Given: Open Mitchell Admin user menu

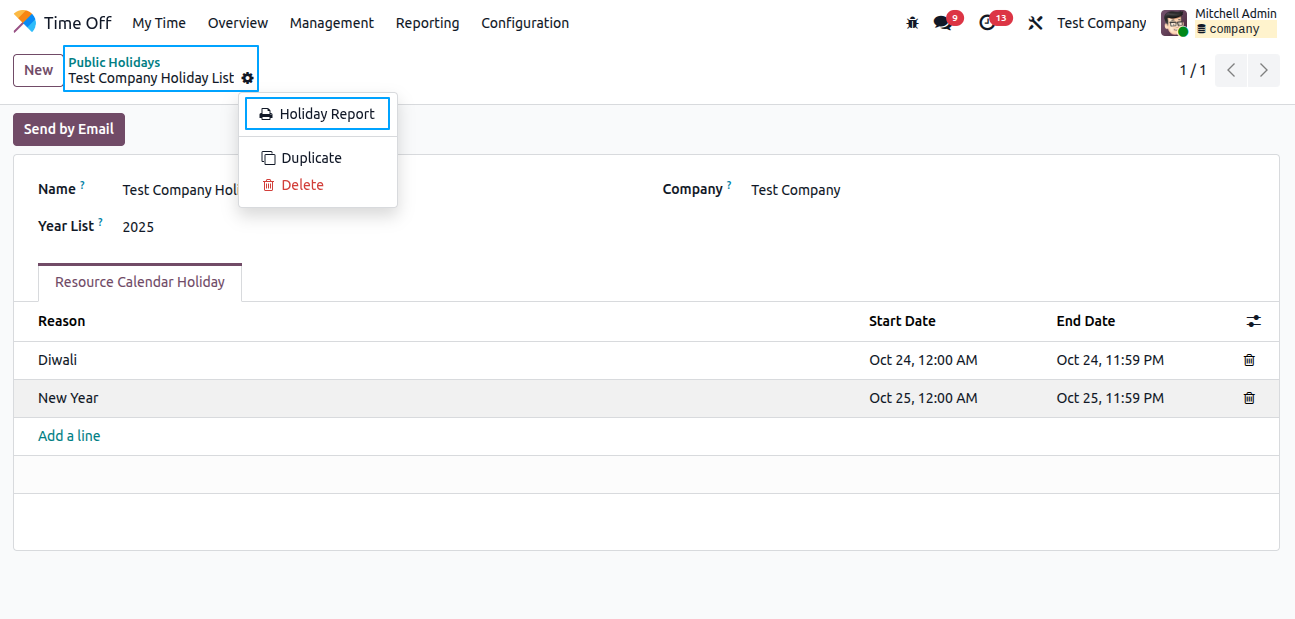Looking at the screenshot, I should pos(1219,22).
